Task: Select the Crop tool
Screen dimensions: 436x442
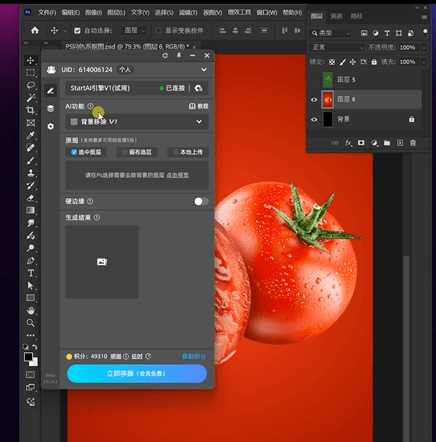Action: [31, 110]
